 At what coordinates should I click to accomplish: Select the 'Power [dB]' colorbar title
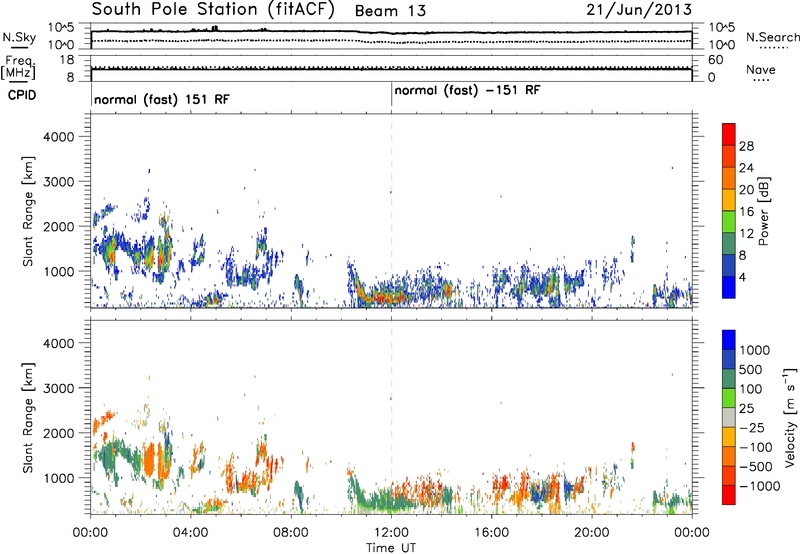(x=764, y=211)
